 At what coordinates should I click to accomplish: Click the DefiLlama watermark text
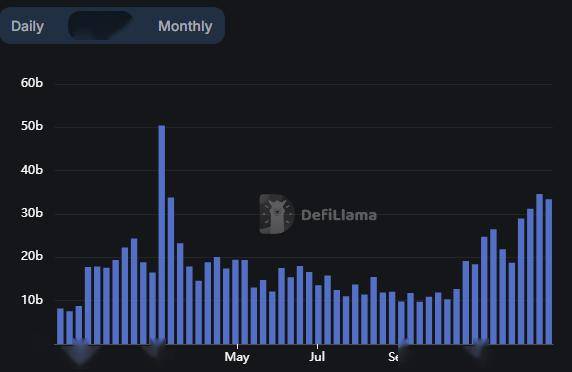(x=339, y=215)
